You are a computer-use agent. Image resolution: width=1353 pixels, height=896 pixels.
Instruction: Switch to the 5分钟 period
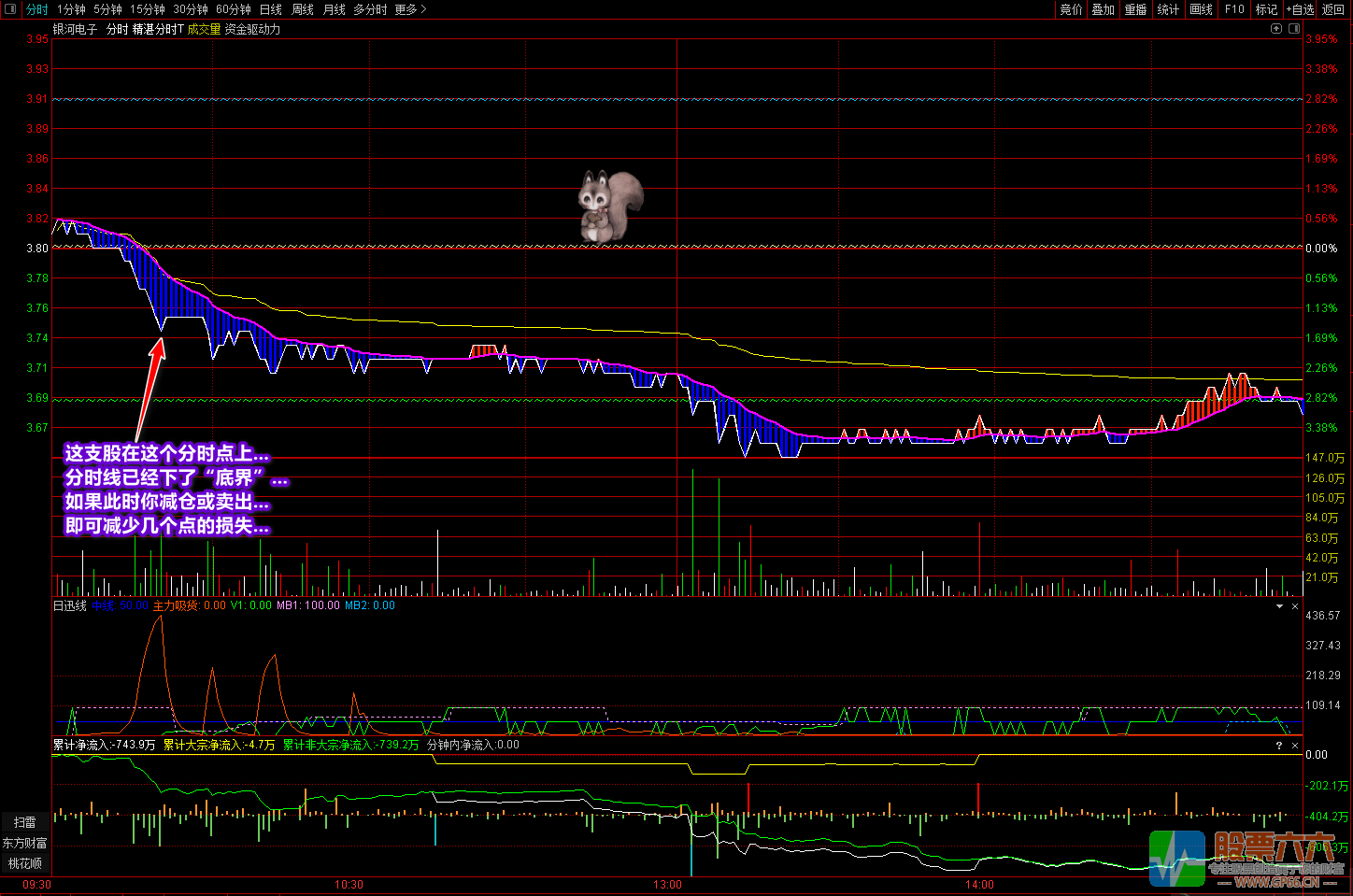[107, 9]
